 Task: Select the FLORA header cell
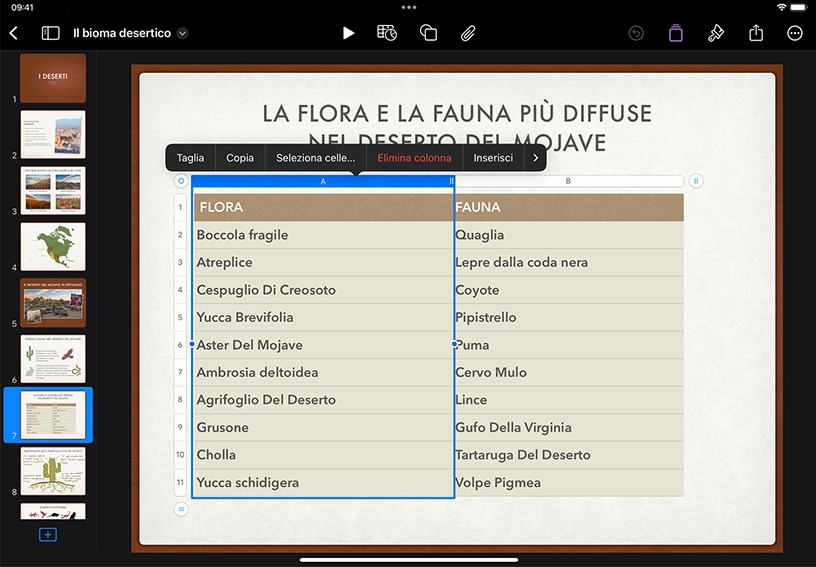323,207
